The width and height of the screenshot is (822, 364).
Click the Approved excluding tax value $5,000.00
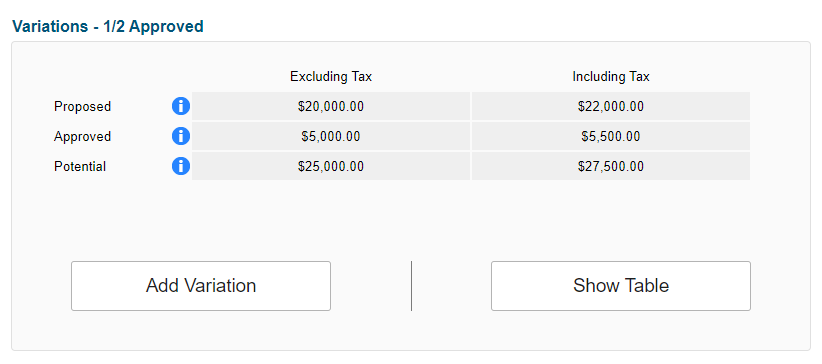pos(331,136)
